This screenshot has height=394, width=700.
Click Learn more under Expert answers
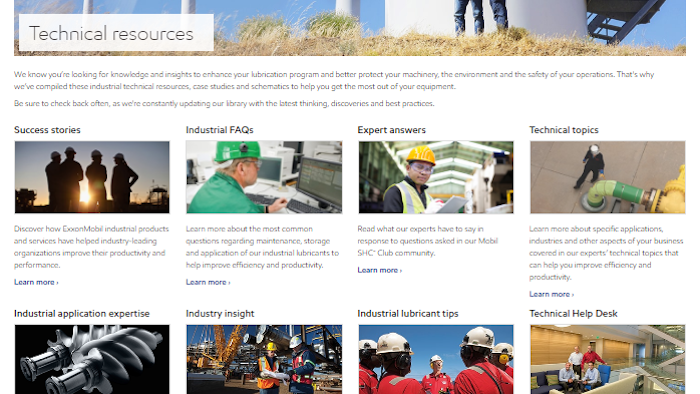(379, 270)
